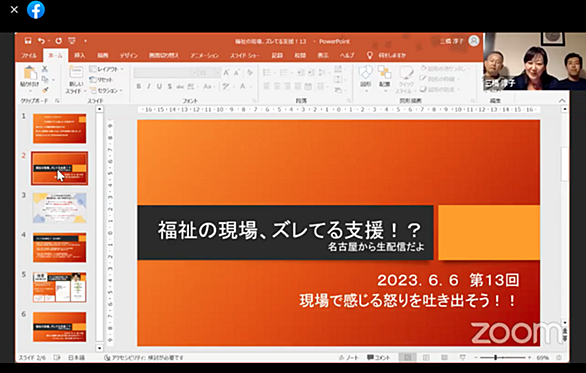The width and height of the screenshot is (586, 373).
Task: Switch to Slide Sorter view icon
Action: coord(426,358)
